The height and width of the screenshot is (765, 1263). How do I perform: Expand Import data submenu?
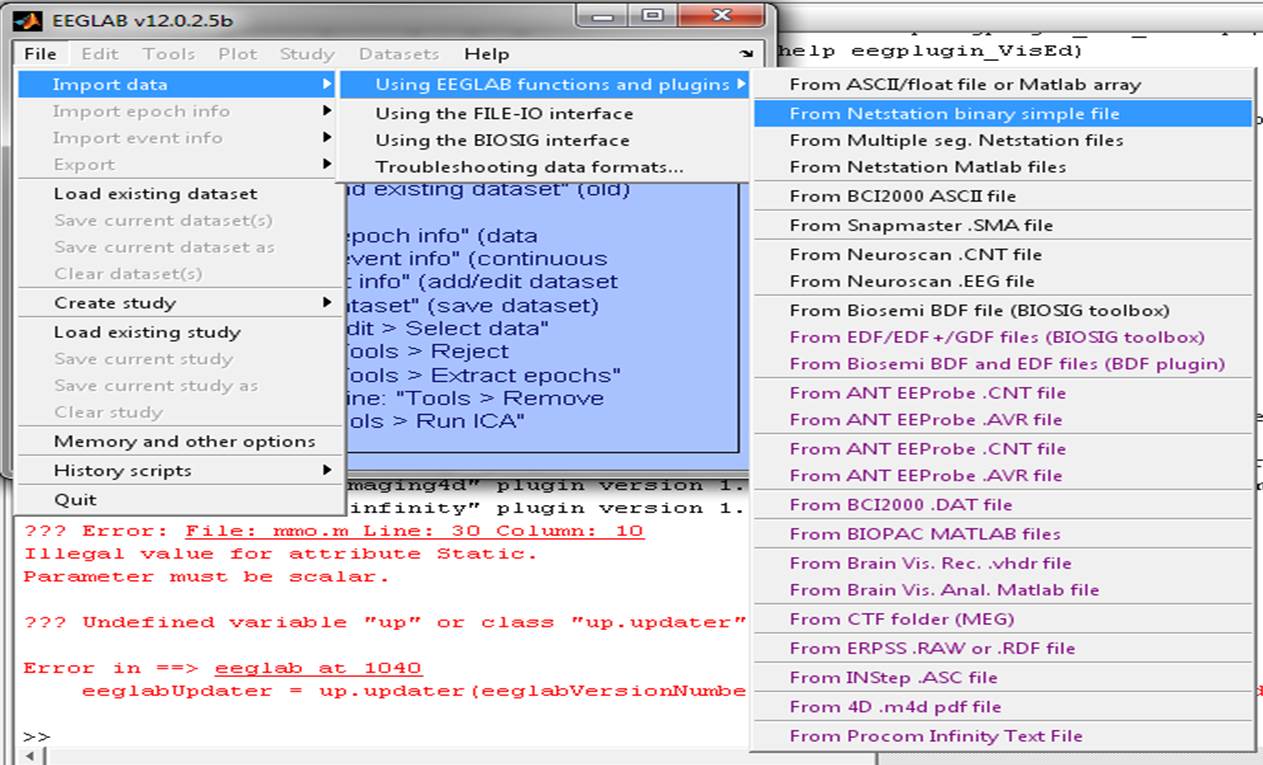180,85
